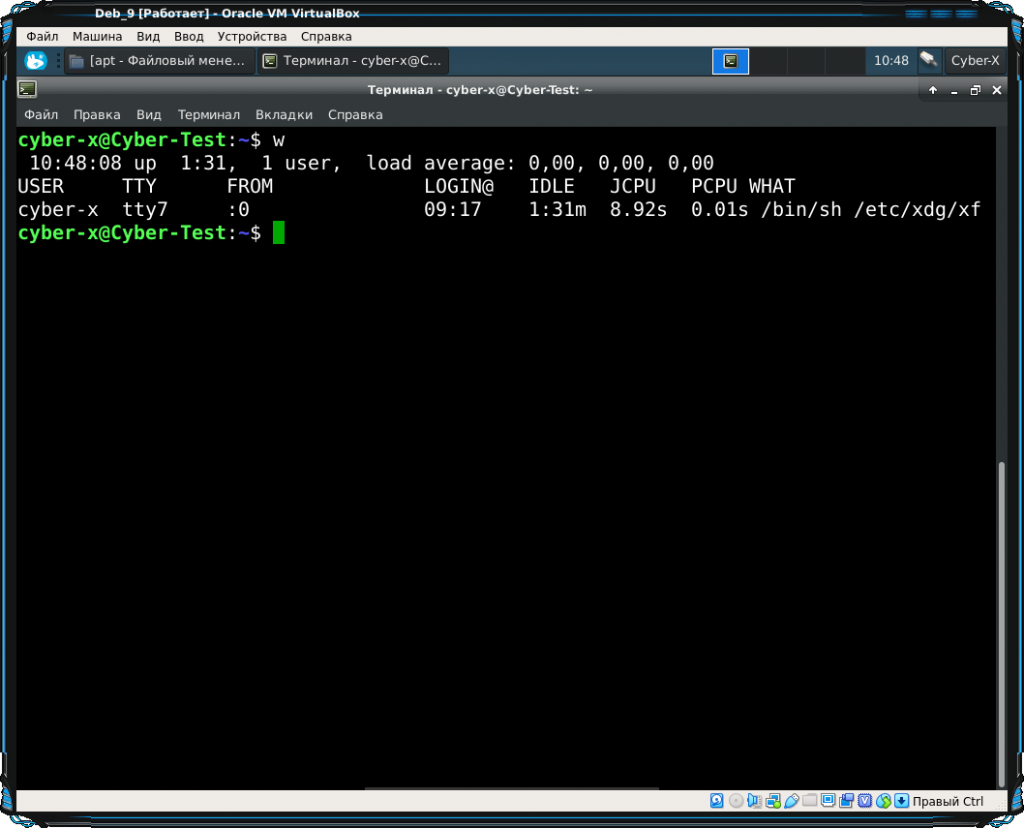This screenshot has width=1024, height=828.
Task: Maximize the terminal window
Action: click(x=975, y=90)
